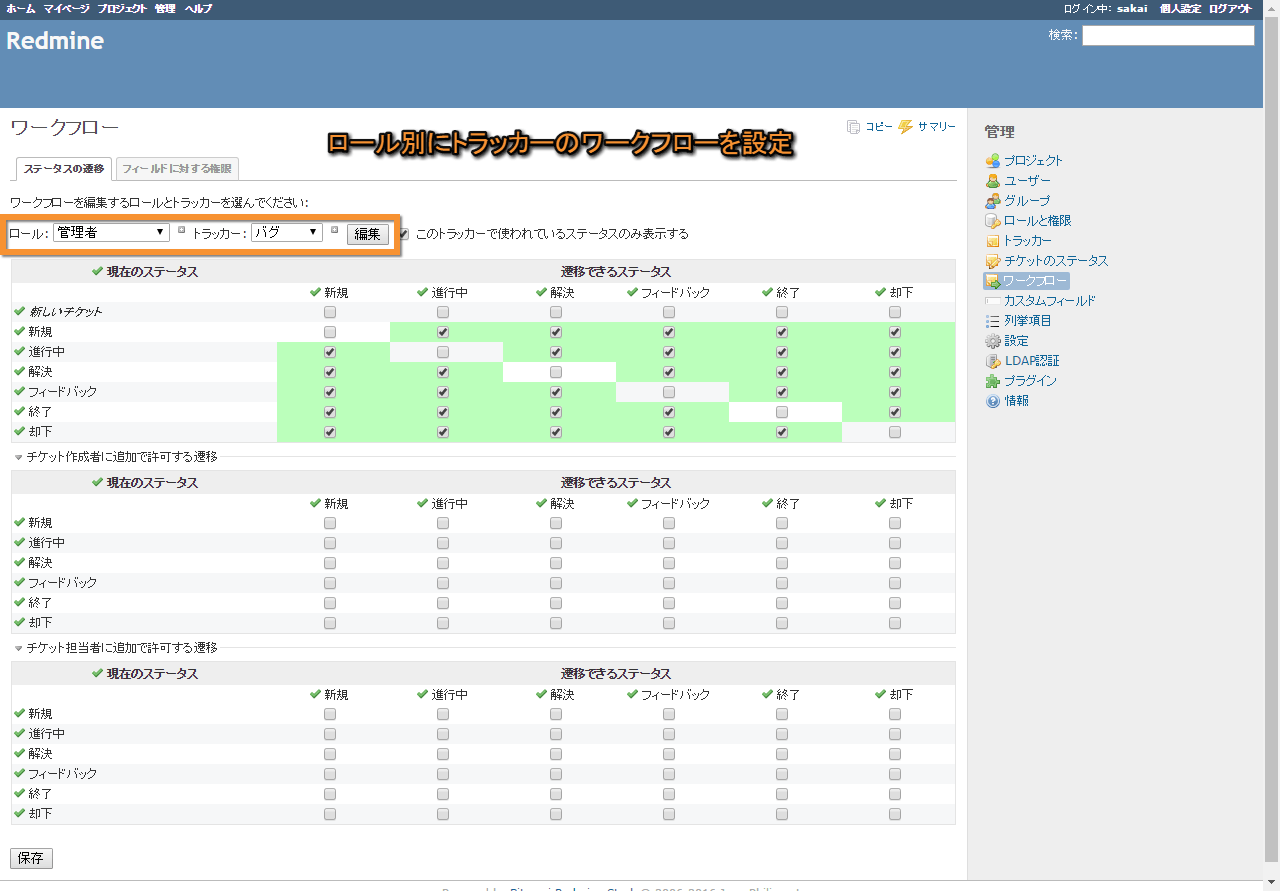This screenshot has width=1280, height=891.
Task: Click the チケットのステータス icon in the sidebar
Action: tap(992, 261)
